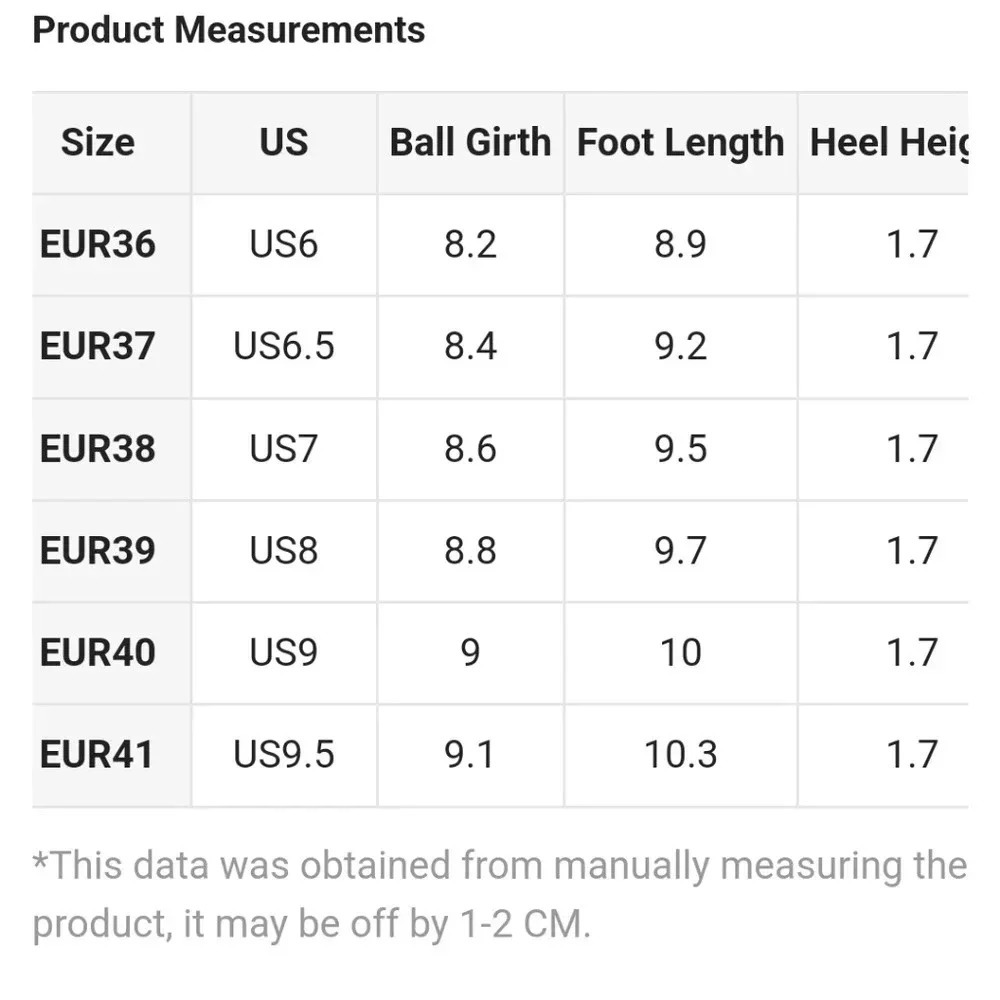The height and width of the screenshot is (1000, 1000).
Task: Select the EUR38 size row label
Action: click(98, 448)
